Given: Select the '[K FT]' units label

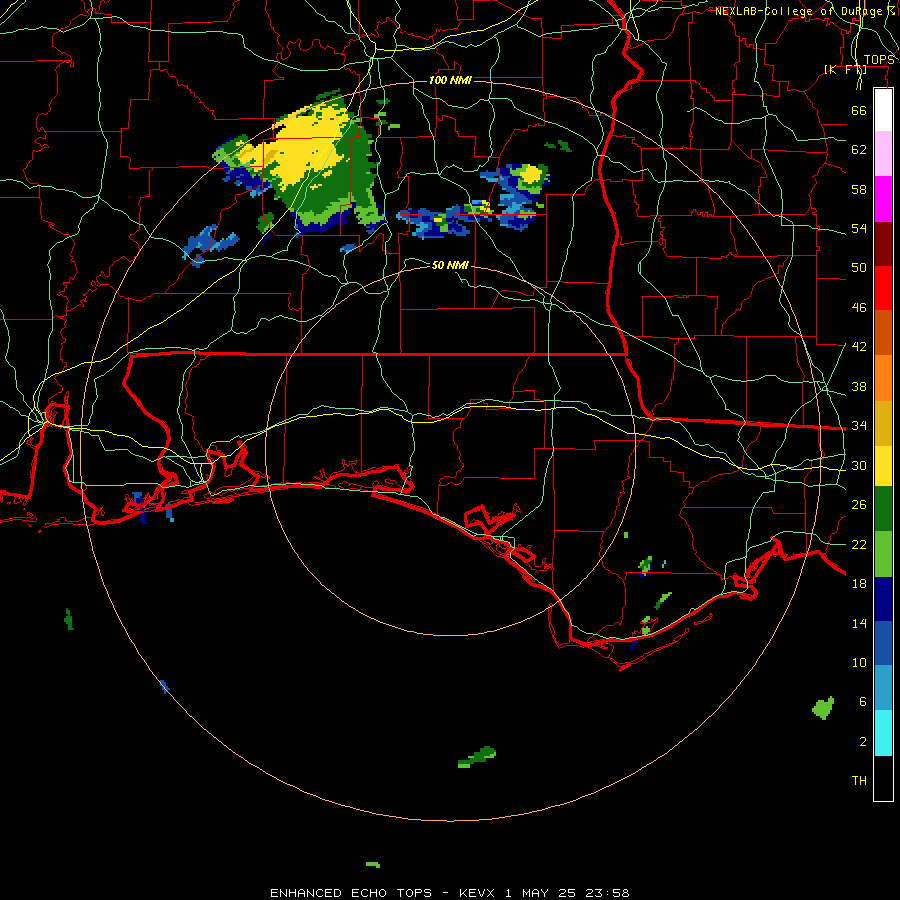Looking at the screenshot, I should [845, 70].
